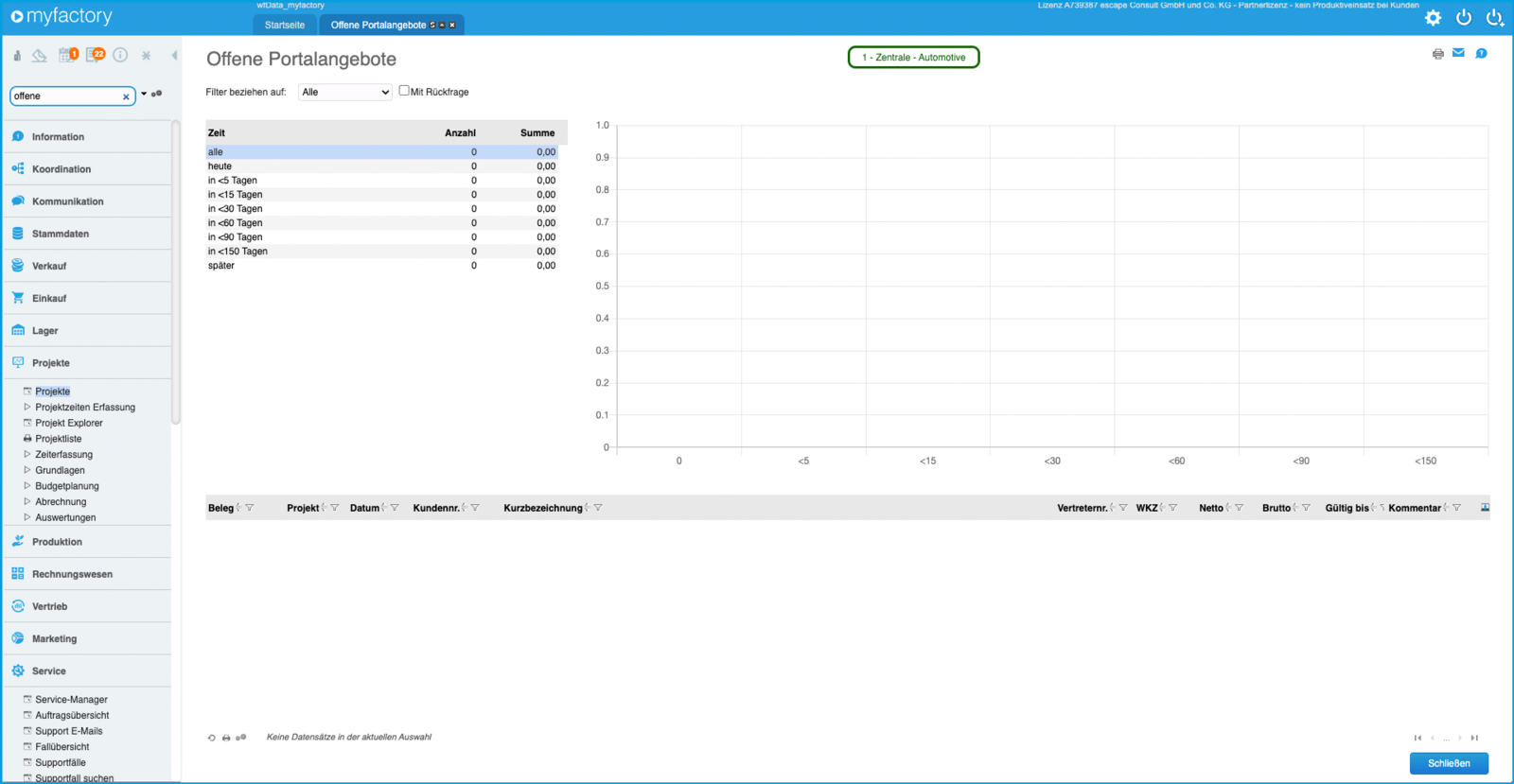This screenshot has height=784, width=1514.
Task: Expand the Budgetplanung tree node
Action: [x=27, y=486]
